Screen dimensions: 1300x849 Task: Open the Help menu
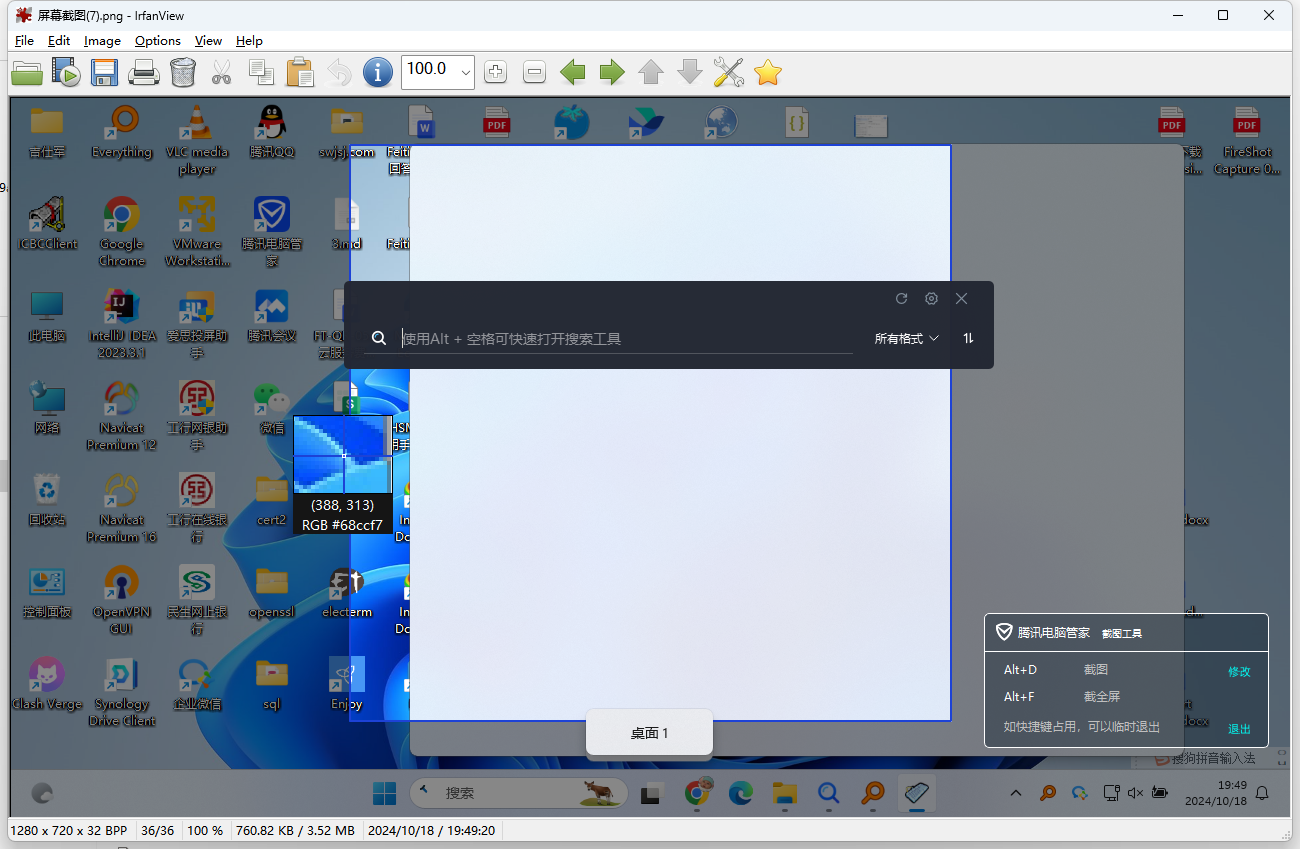pos(249,41)
